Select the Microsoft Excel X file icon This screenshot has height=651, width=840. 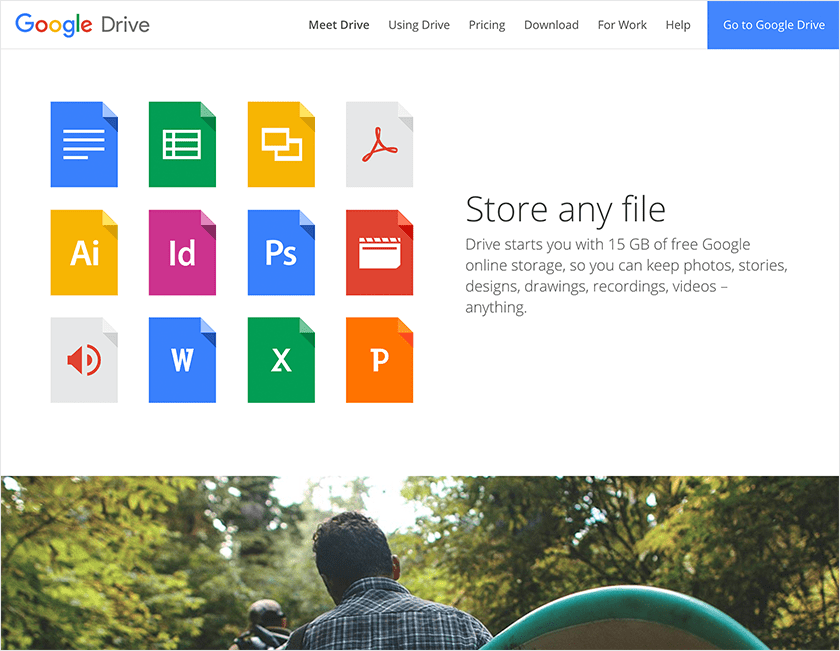[281, 360]
